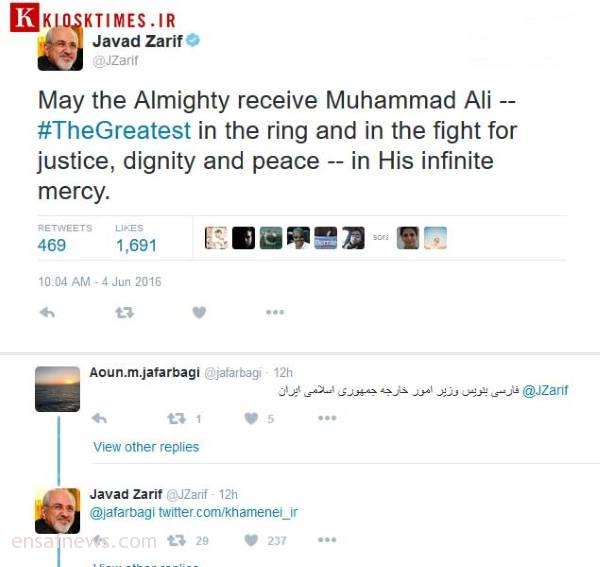The image size is (600, 567).
Task: Click the verified badge beside Javad Zarif
Action: (x=193, y=40)
